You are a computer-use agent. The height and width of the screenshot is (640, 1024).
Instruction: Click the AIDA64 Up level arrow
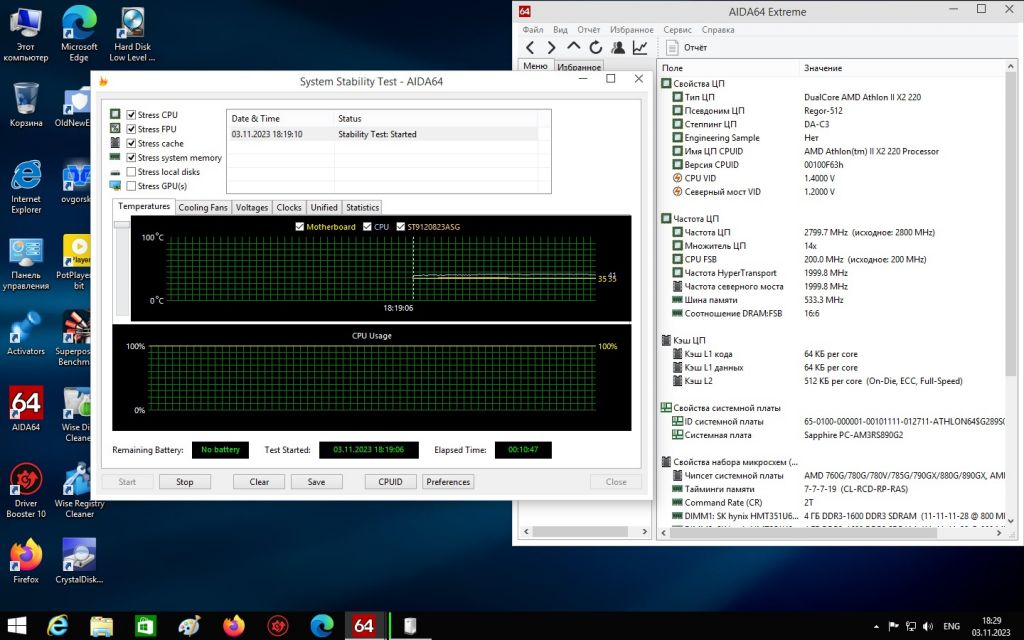click(573, 46)
